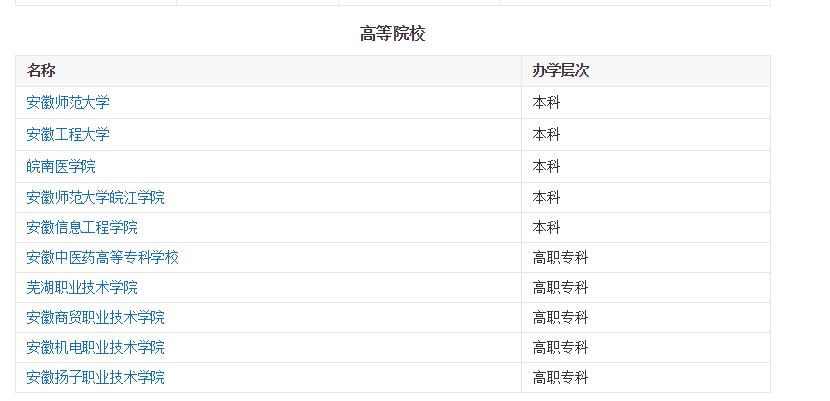Image resolution: width=830 pixels, height=401 pixels.
Task: Open the 皖南医学院 page link
Action: tap(61, 166)
